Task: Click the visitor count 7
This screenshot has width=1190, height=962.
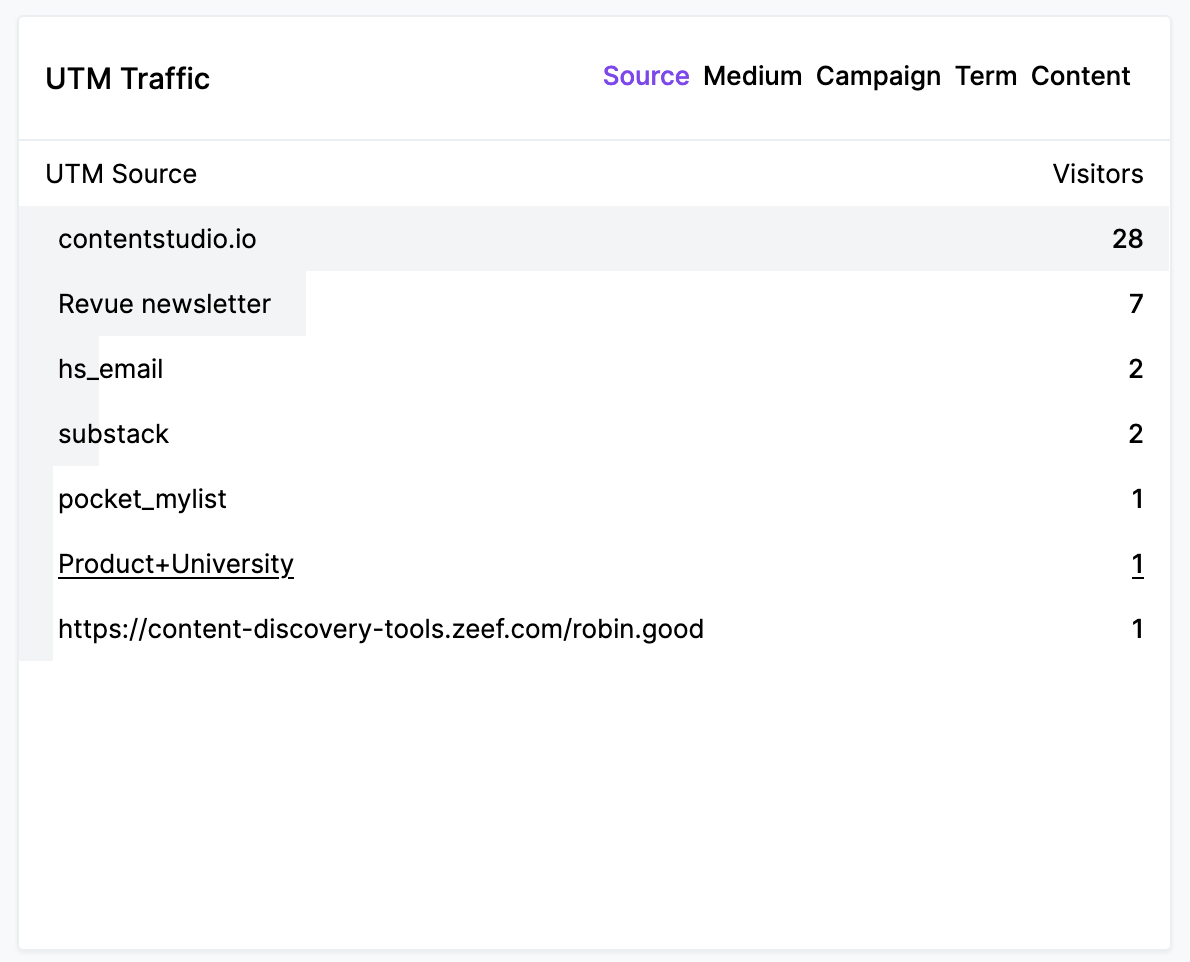Action: tap(1135, 304)
